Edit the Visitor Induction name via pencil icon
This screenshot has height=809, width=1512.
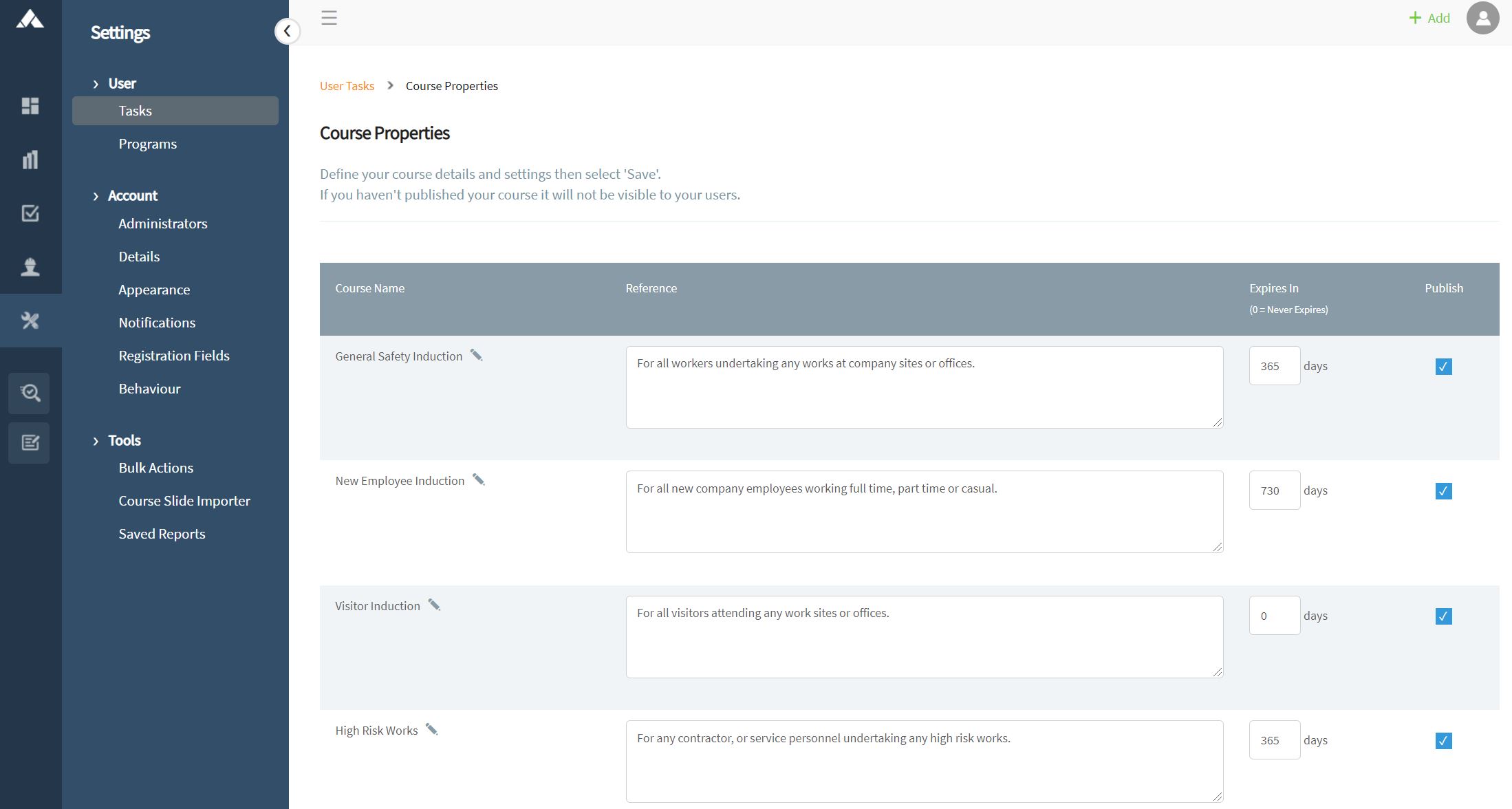434,605
